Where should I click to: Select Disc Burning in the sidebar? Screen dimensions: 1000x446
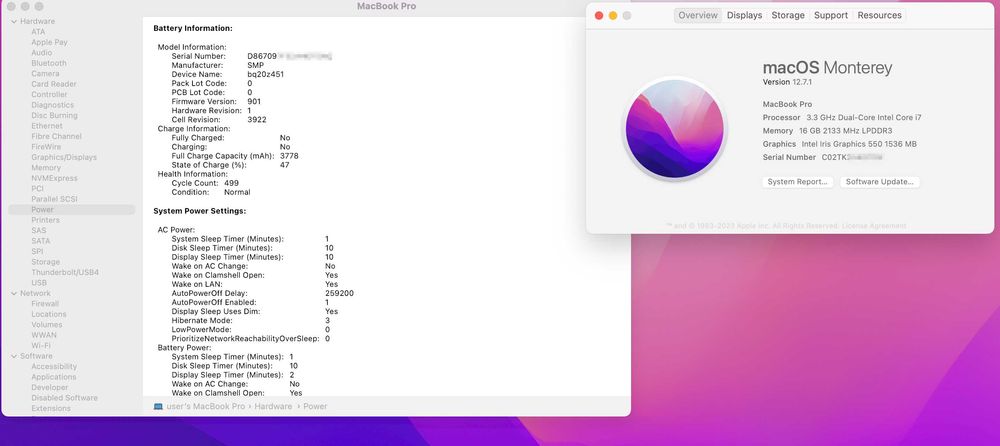click(x=54, y=115)
